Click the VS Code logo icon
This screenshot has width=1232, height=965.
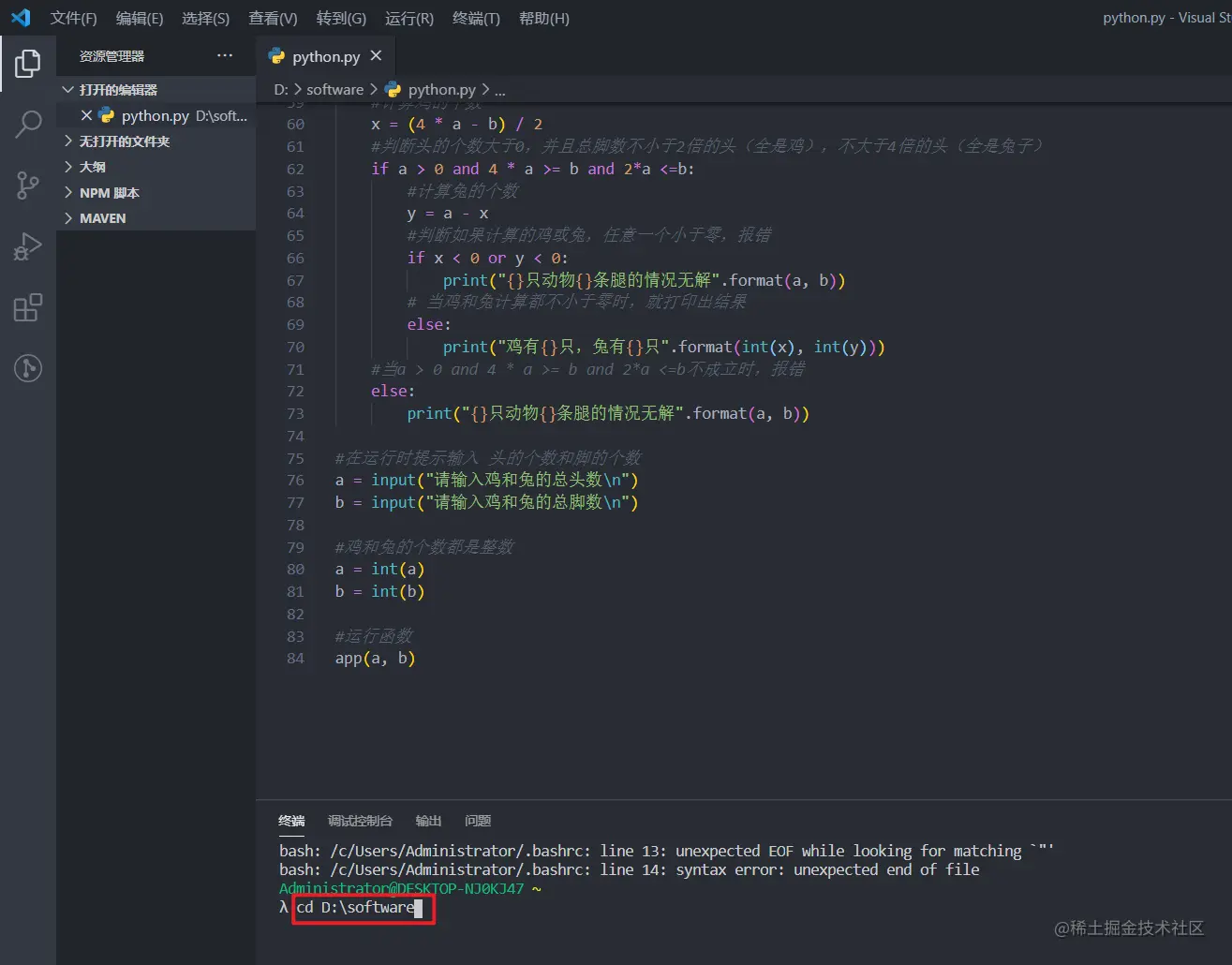21,18
